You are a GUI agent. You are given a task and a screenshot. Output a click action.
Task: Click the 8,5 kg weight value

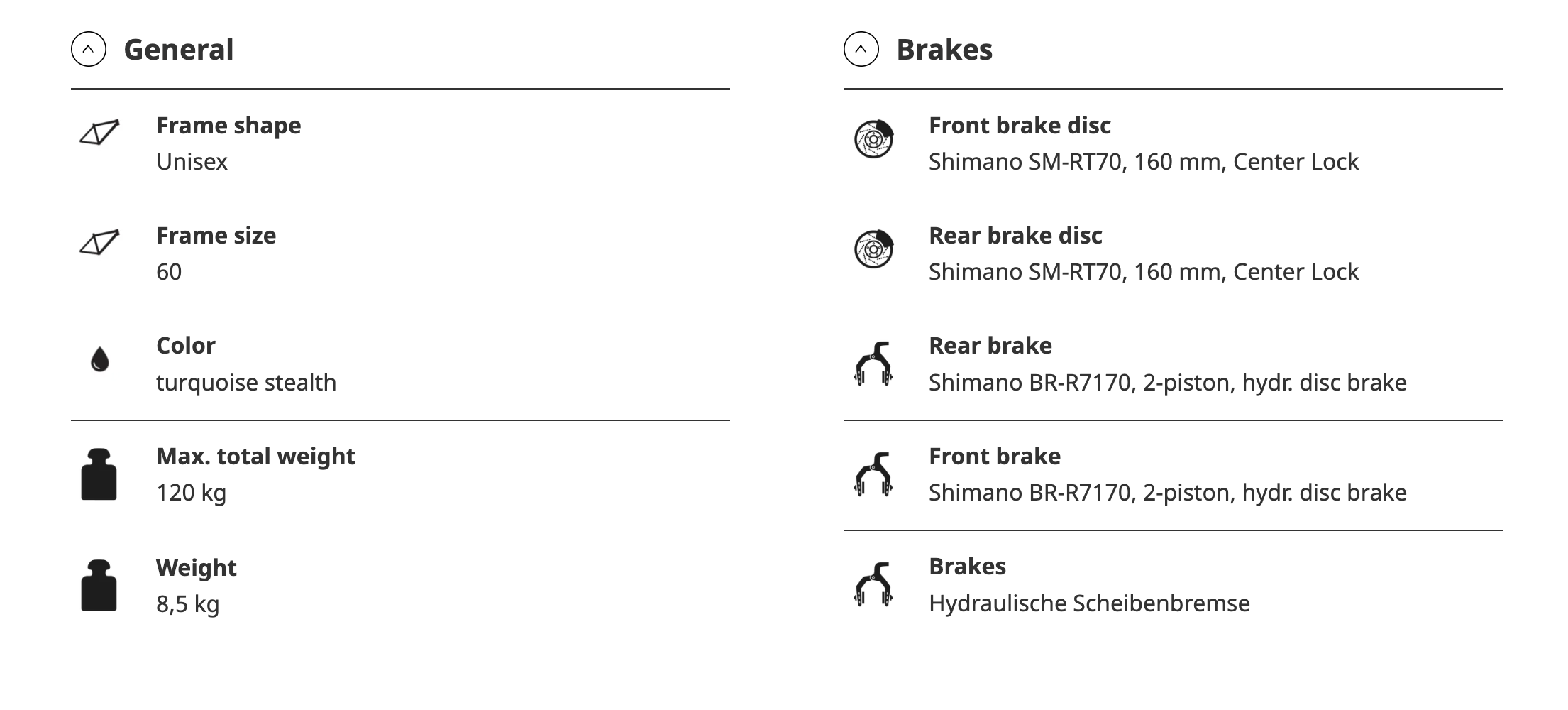(187, 604)
